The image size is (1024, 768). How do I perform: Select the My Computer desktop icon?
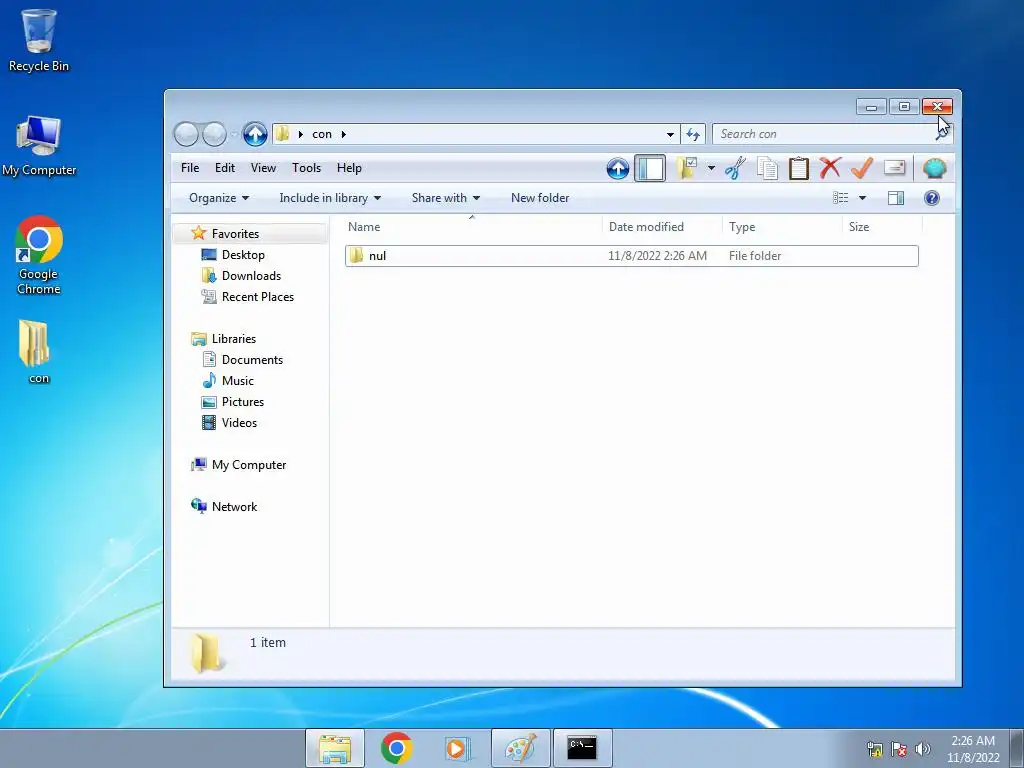click(39, 145)
